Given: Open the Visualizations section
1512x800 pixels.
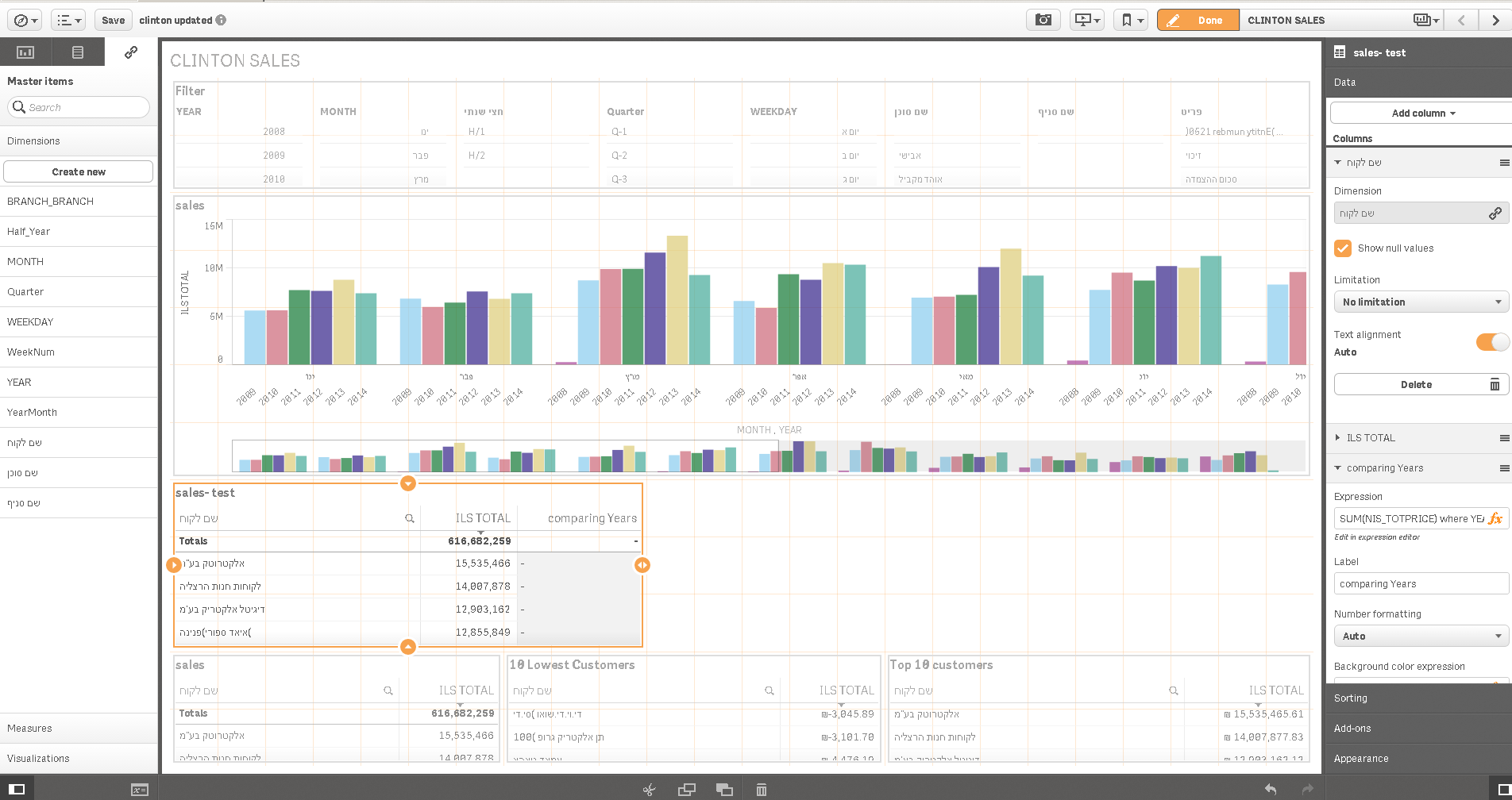Looking at the screenshot, I should point(79,758).
